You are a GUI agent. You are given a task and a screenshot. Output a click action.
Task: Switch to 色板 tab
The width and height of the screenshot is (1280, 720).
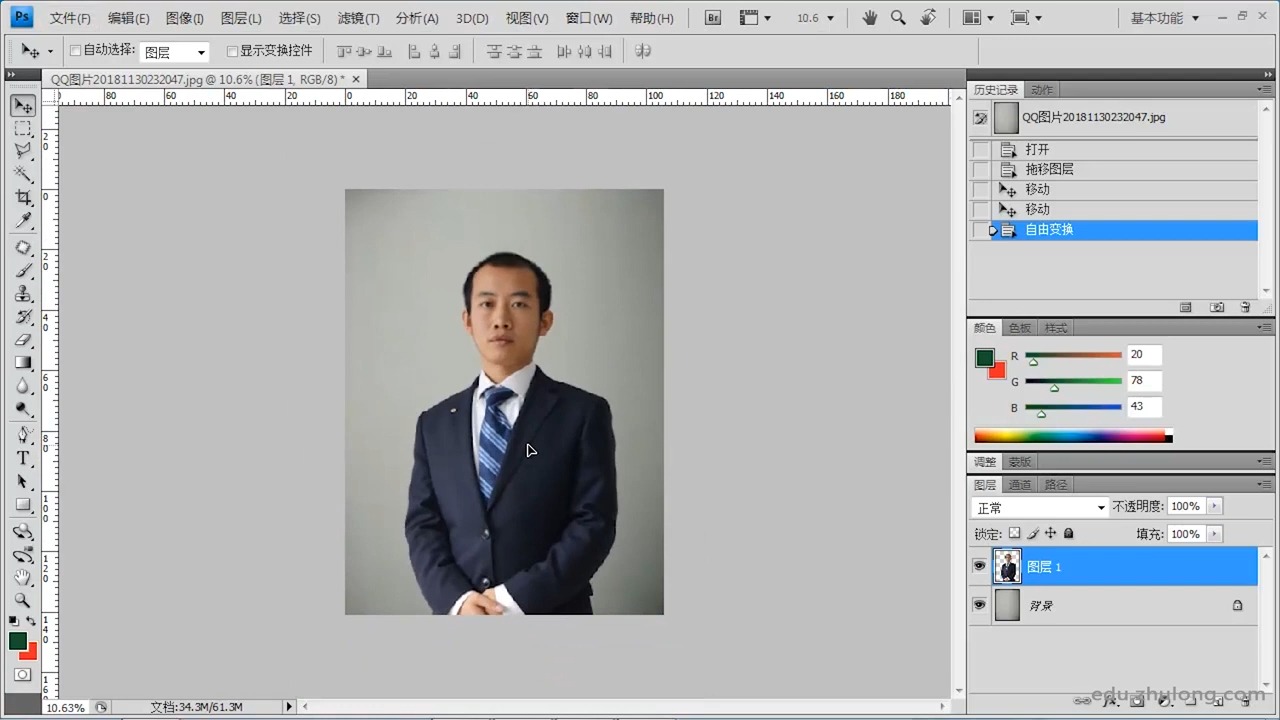tap(1019, 328)
